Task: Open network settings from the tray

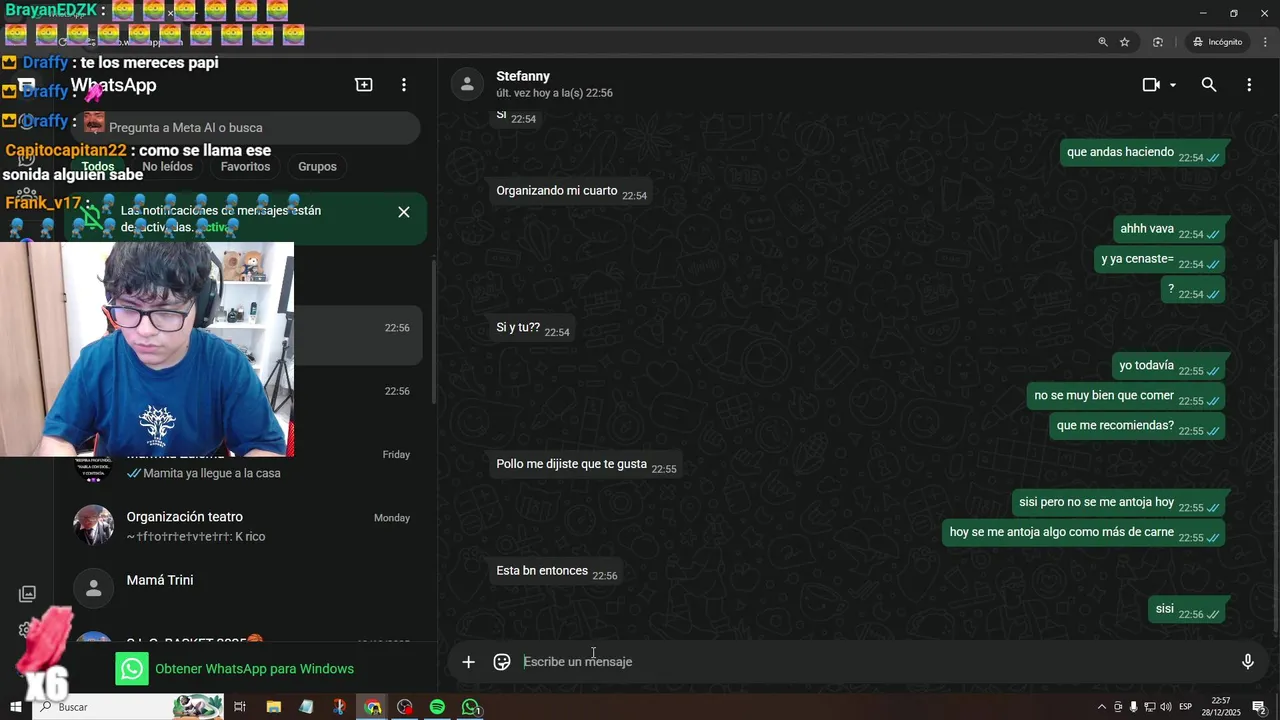Action: pos(1150,707)
